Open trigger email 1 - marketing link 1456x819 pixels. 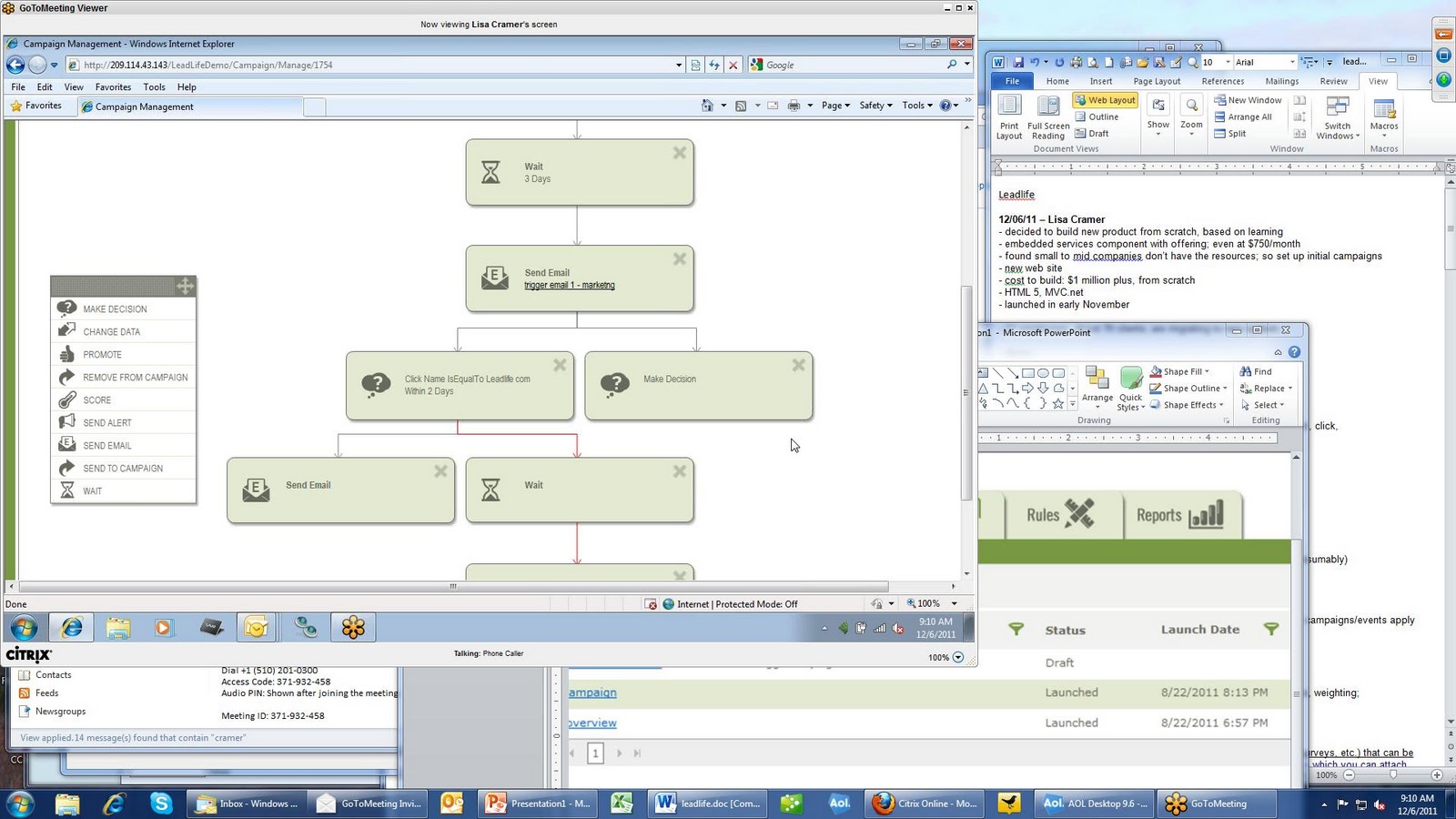coord(570,285)
